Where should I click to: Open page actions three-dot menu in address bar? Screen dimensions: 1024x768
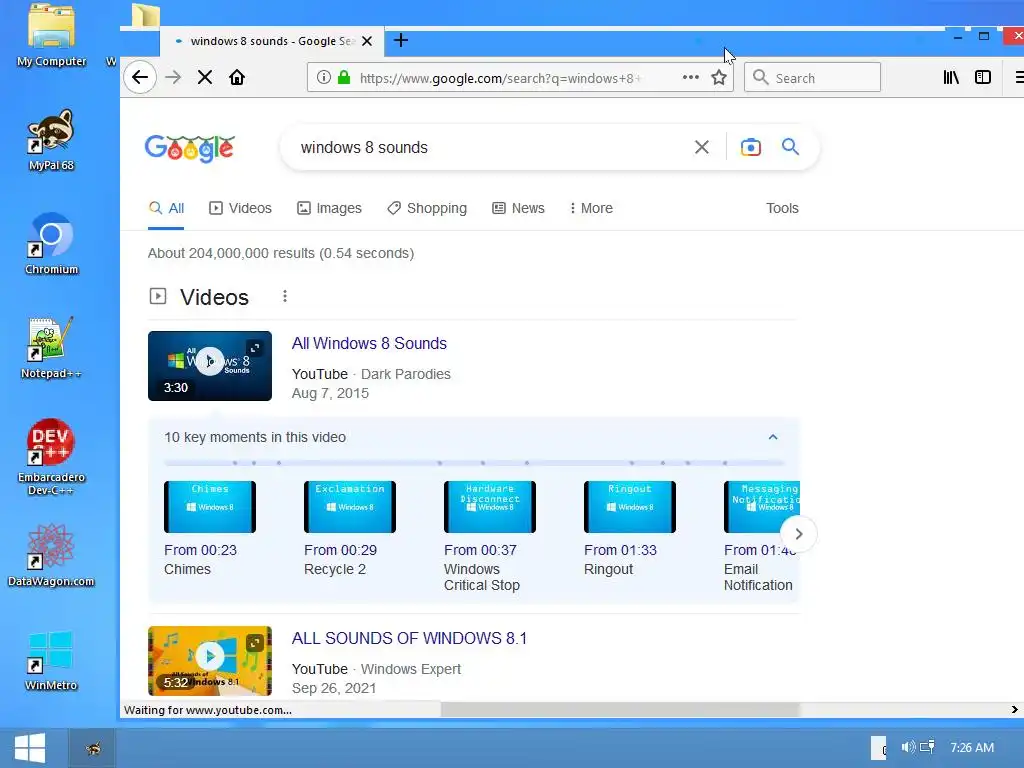[x=690, y=77]
